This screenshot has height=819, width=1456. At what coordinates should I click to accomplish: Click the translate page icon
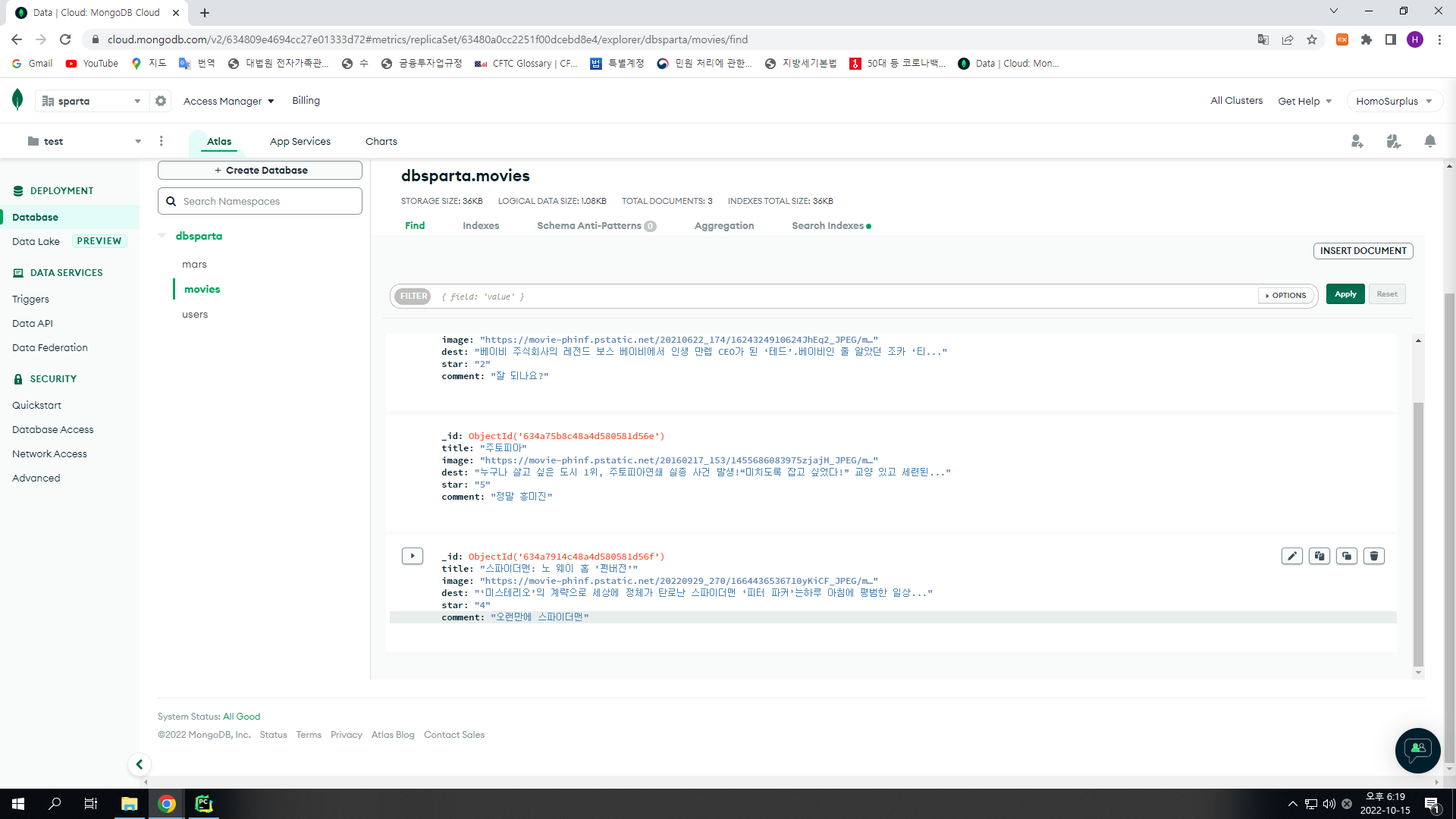point(1263,39)
